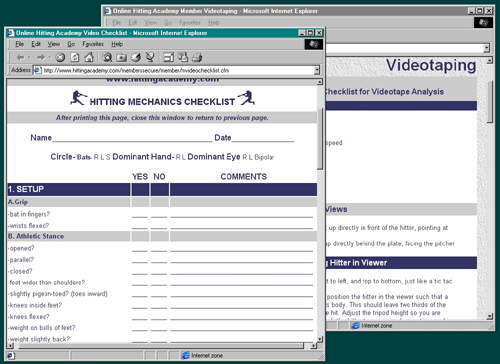Click 'Checklist for Videotape Analysis' in back window

click(384, 92)
